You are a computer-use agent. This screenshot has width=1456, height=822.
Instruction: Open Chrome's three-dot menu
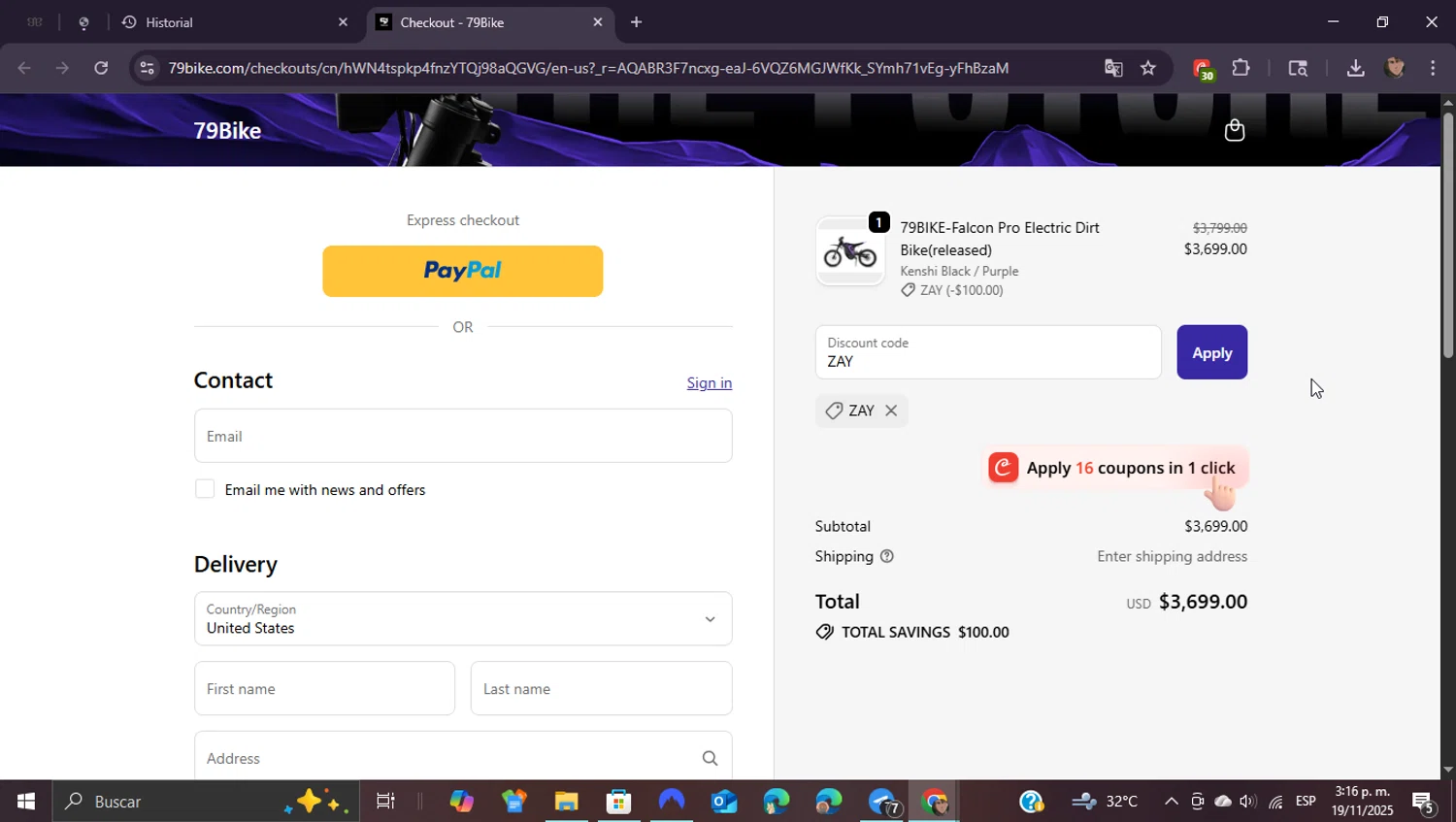tap(1433, 68)
